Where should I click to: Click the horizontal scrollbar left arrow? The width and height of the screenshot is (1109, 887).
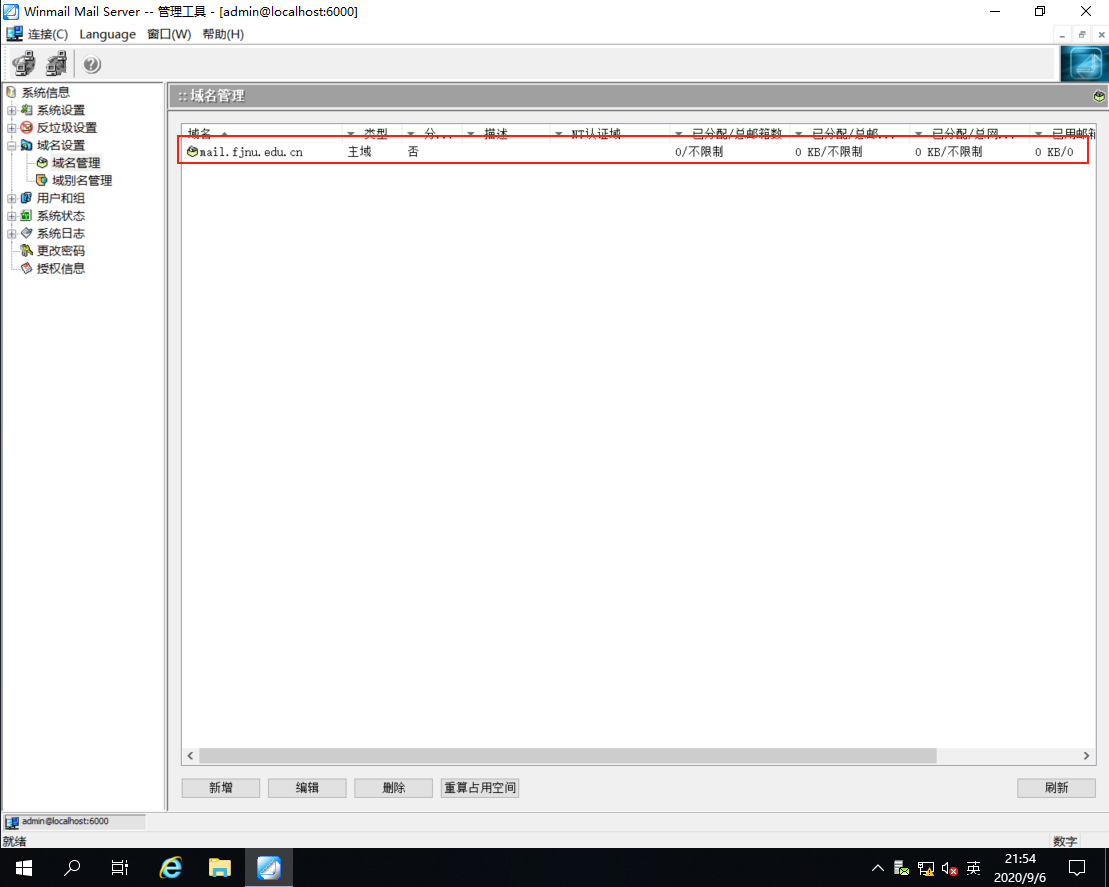tap(190, 756)
